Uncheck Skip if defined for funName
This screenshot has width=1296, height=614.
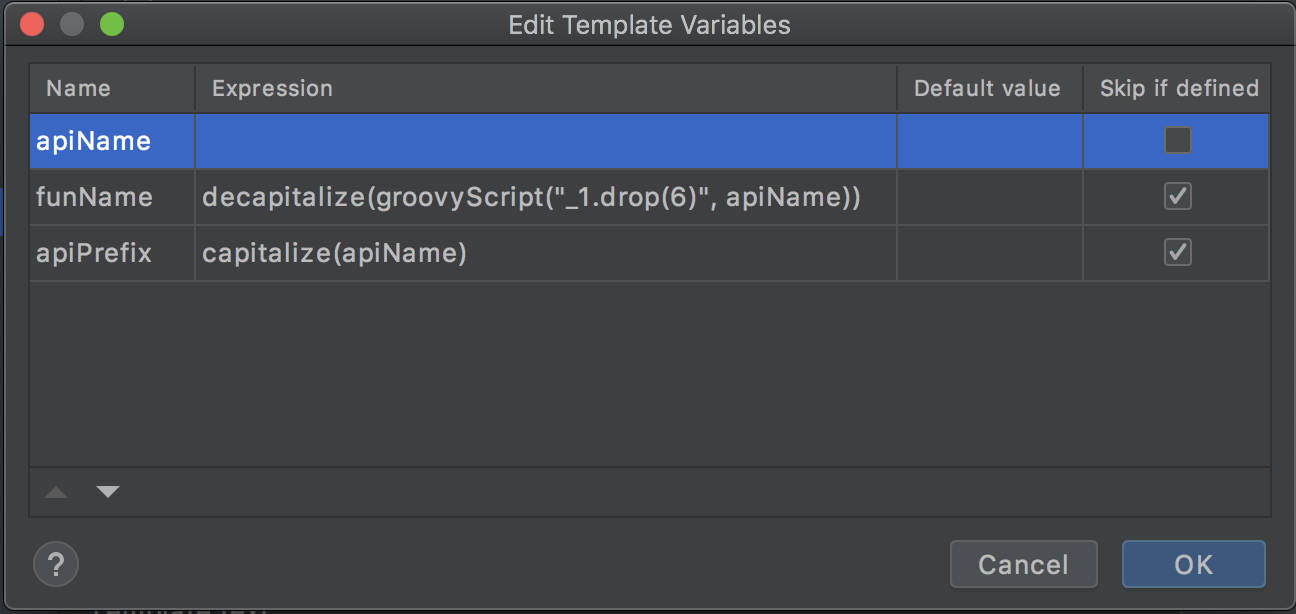coord(1178,197)
